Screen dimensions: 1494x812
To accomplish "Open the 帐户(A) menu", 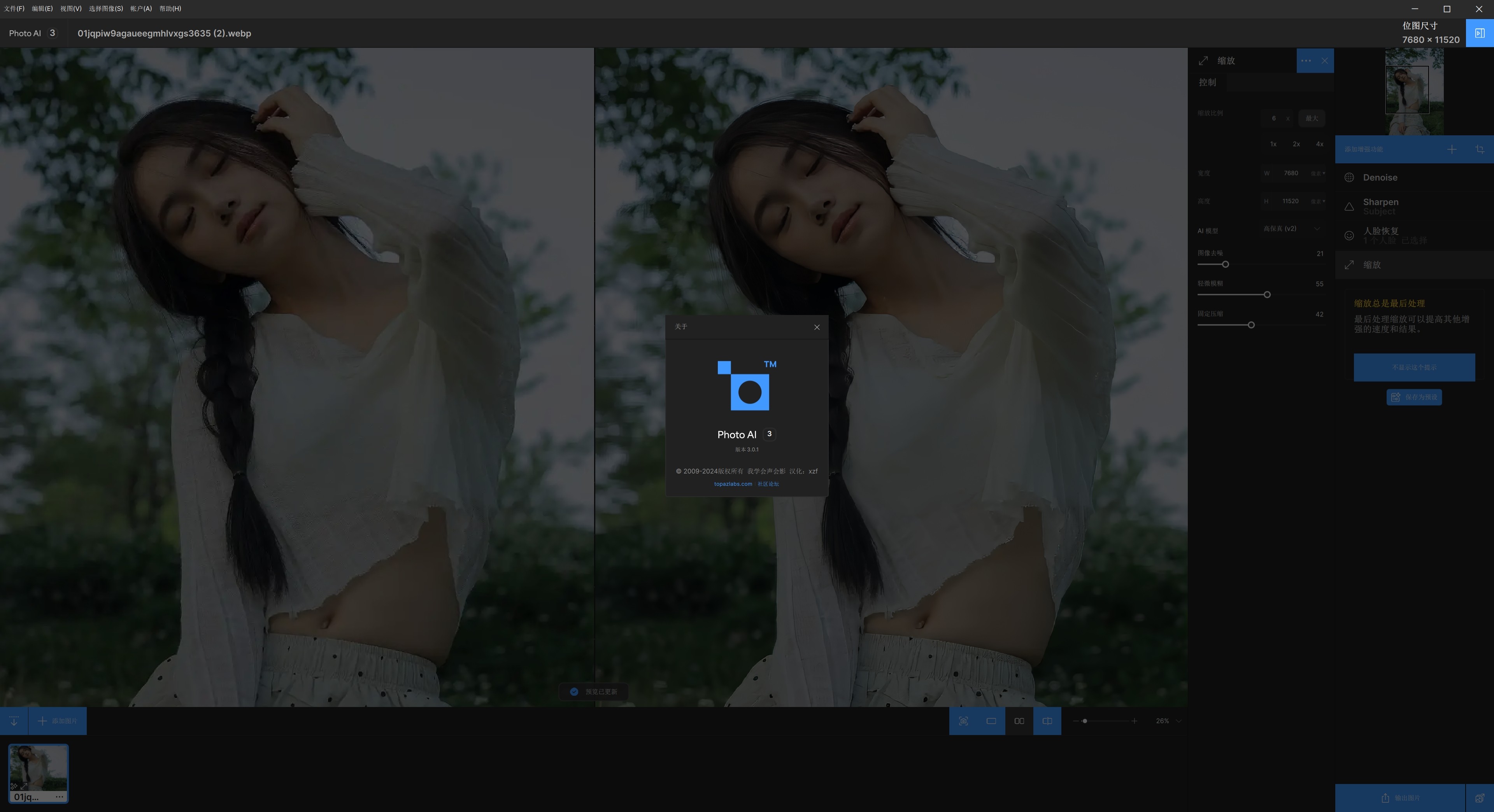I will (141, 9).
